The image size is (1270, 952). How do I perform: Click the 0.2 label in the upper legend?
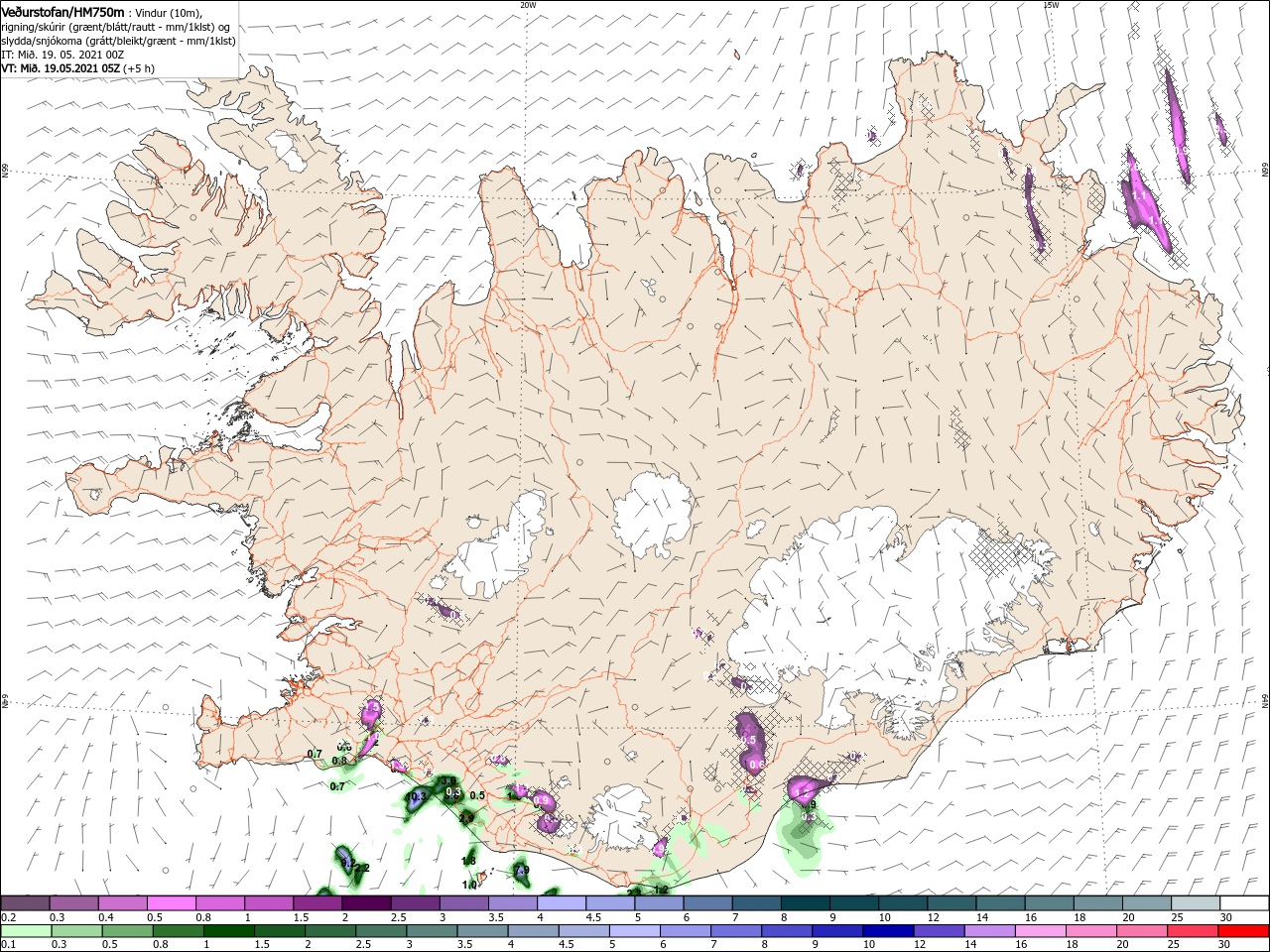(8, 915)
